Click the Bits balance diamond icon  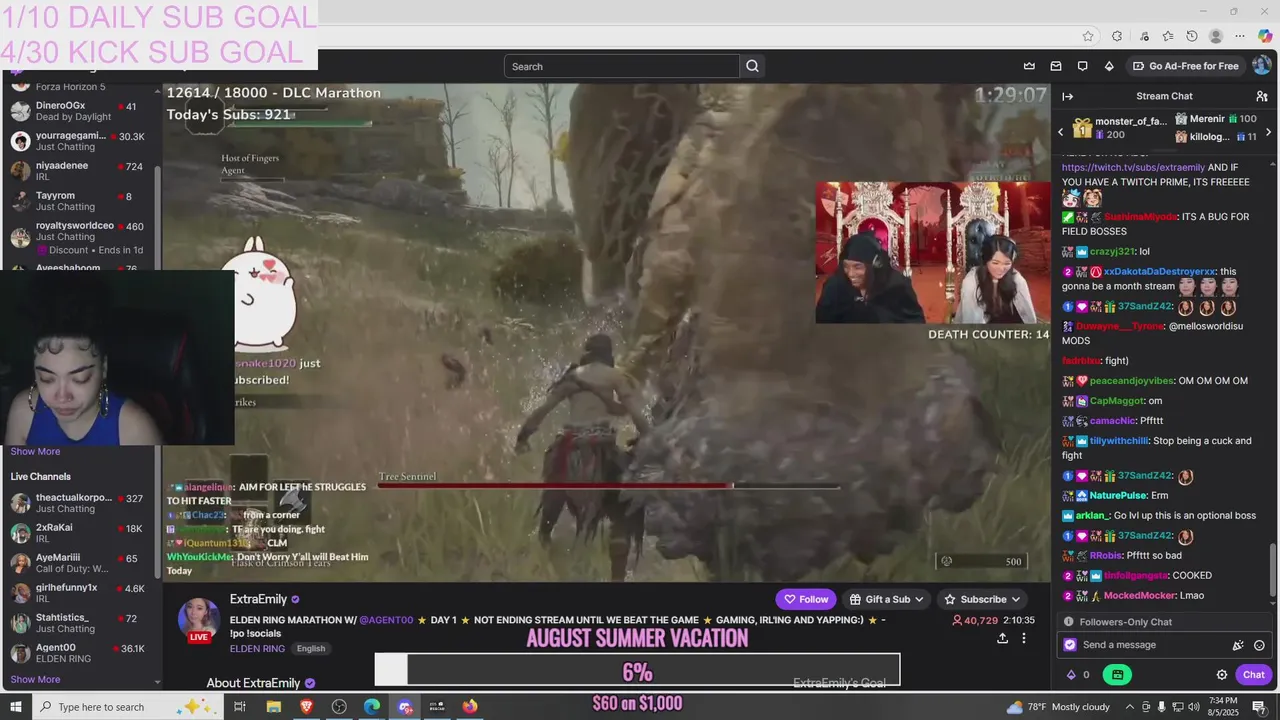[1072, 675]
